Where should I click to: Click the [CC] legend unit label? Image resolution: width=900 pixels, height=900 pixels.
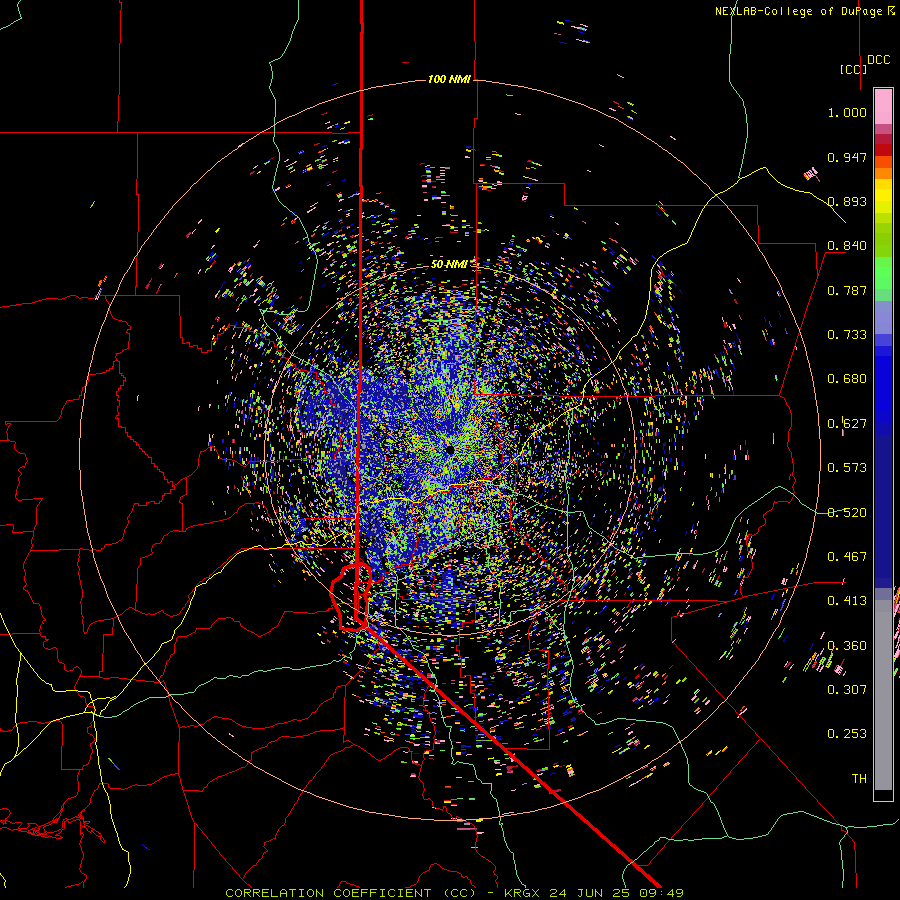[853, 69]
